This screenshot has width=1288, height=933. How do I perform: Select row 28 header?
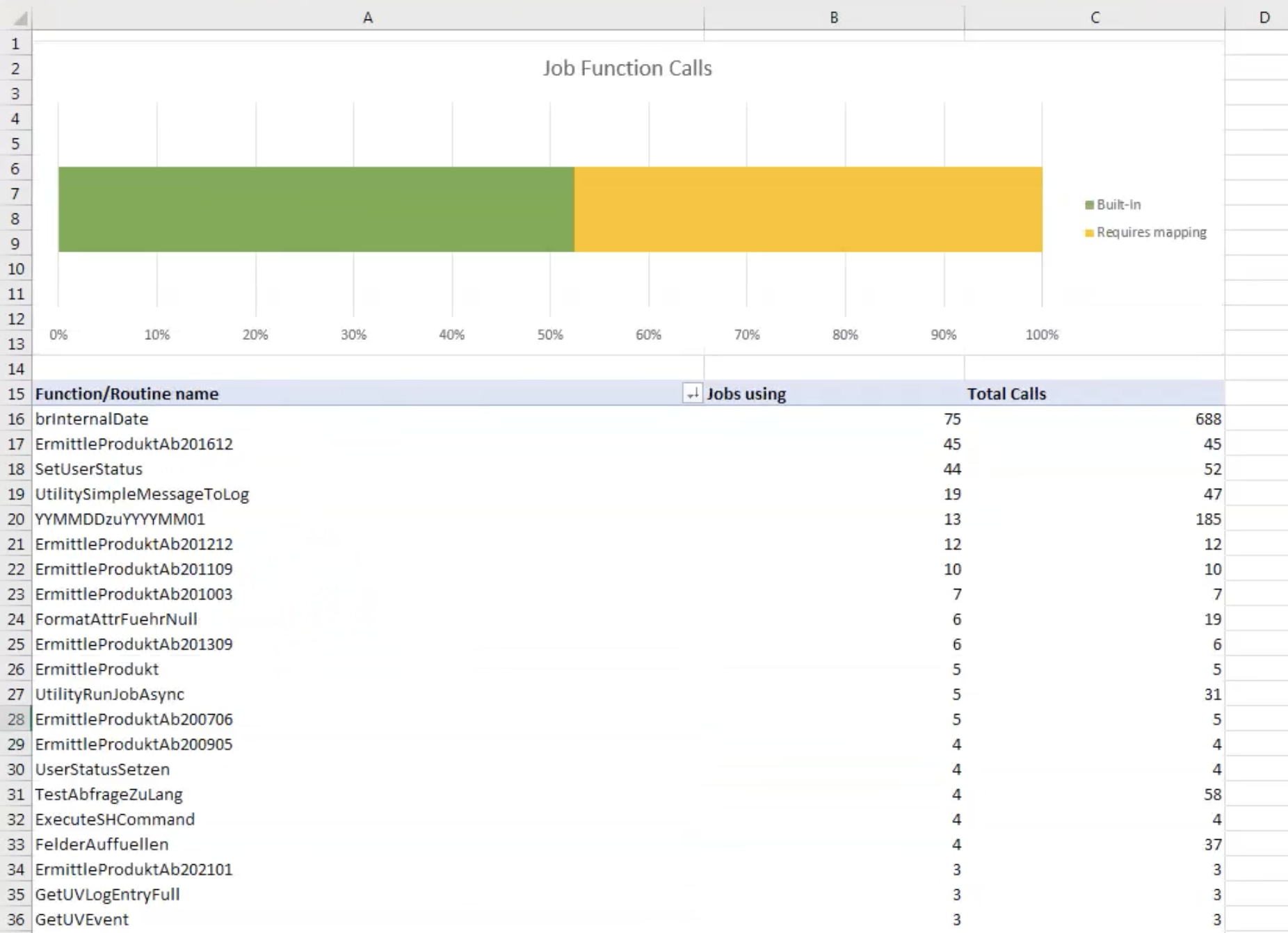tap(15, 719)
